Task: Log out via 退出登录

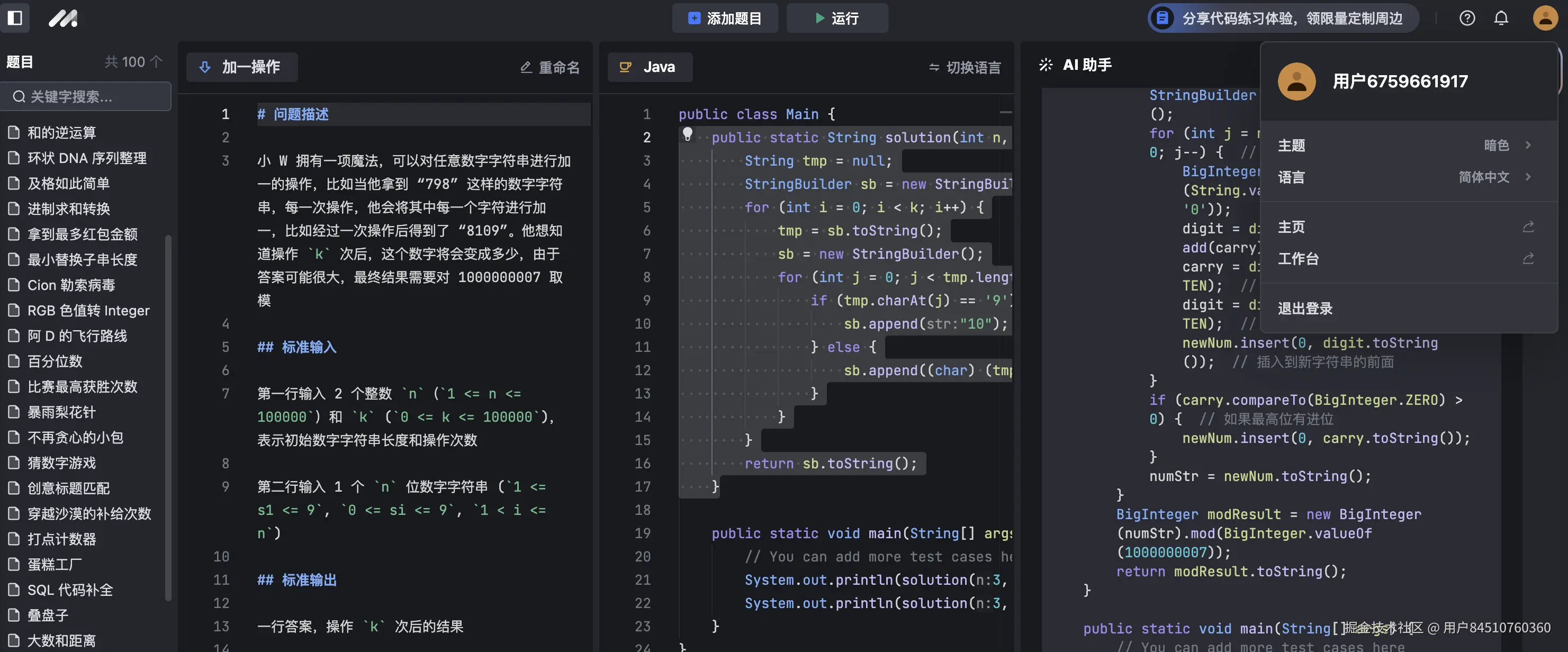Action: [x=1305, y=309]
